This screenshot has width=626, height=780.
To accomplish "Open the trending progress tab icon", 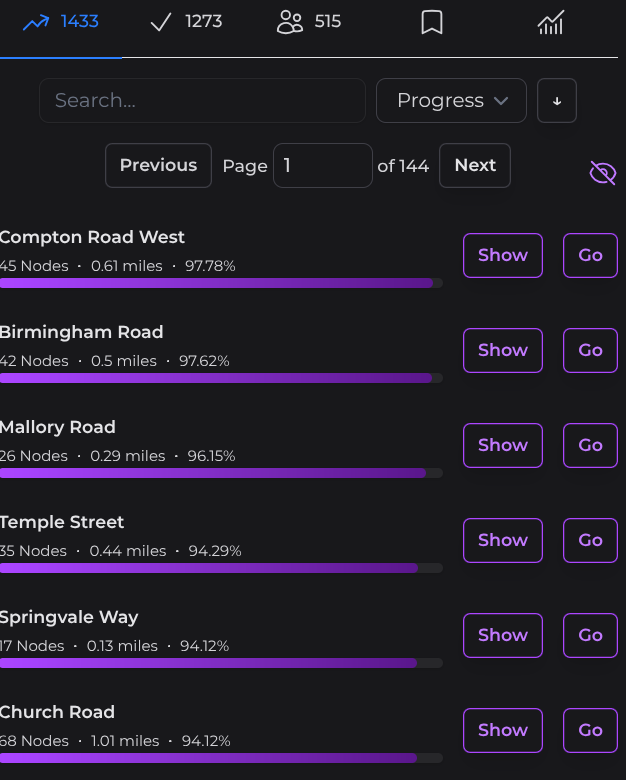I will point(36,22).
